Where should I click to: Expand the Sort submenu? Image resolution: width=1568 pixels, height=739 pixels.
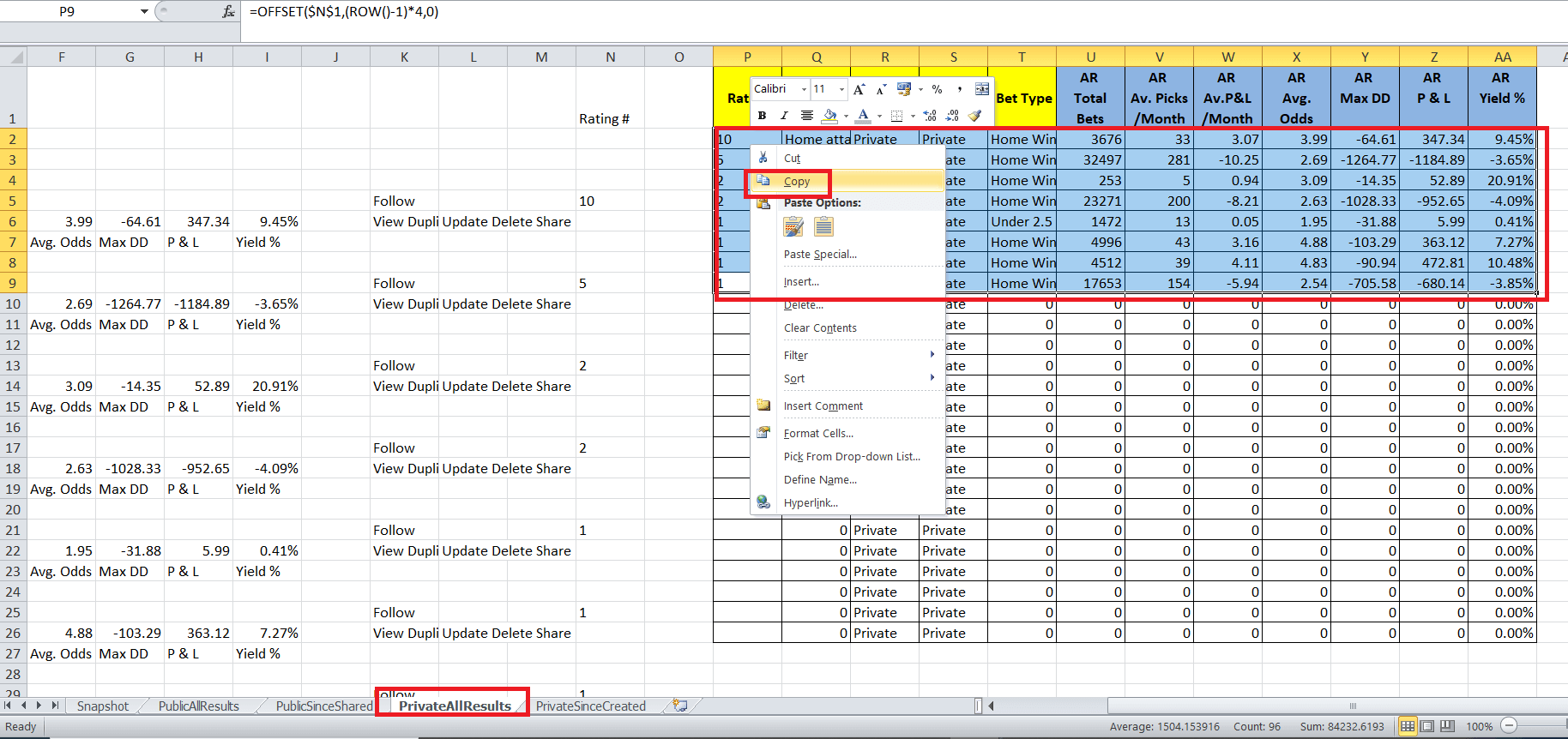(x=847, y=378)
